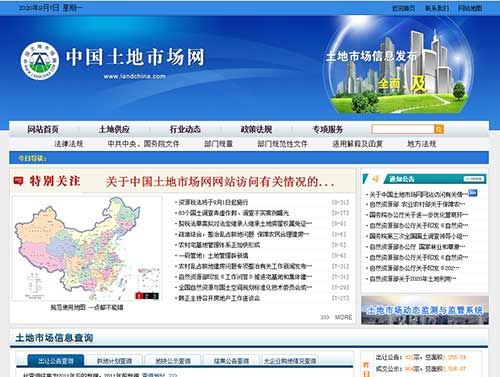Open notice 自然资源部关于2020年土地利用

tap(413, 279)
